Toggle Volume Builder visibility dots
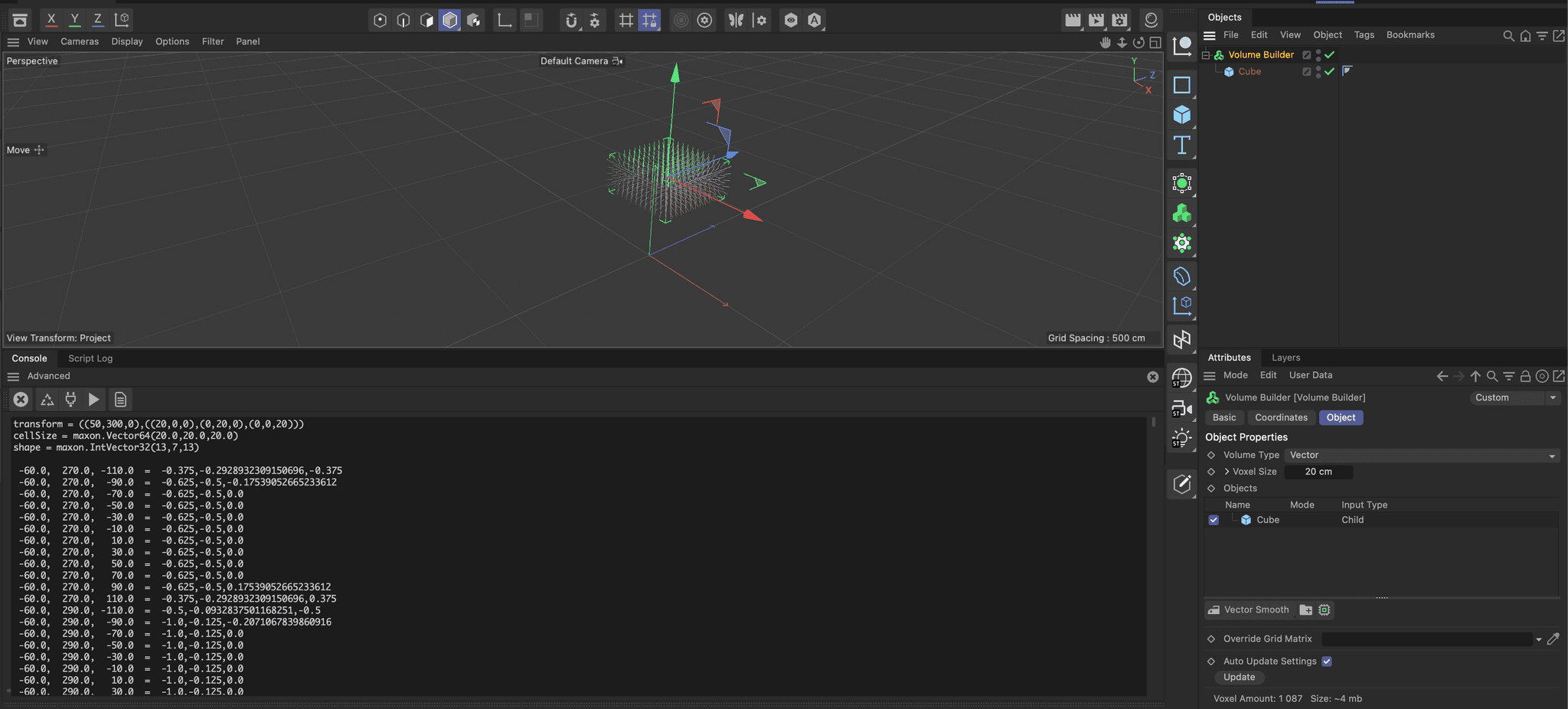This screenshot has height=709, width=1568. (x=1318, y=54)
